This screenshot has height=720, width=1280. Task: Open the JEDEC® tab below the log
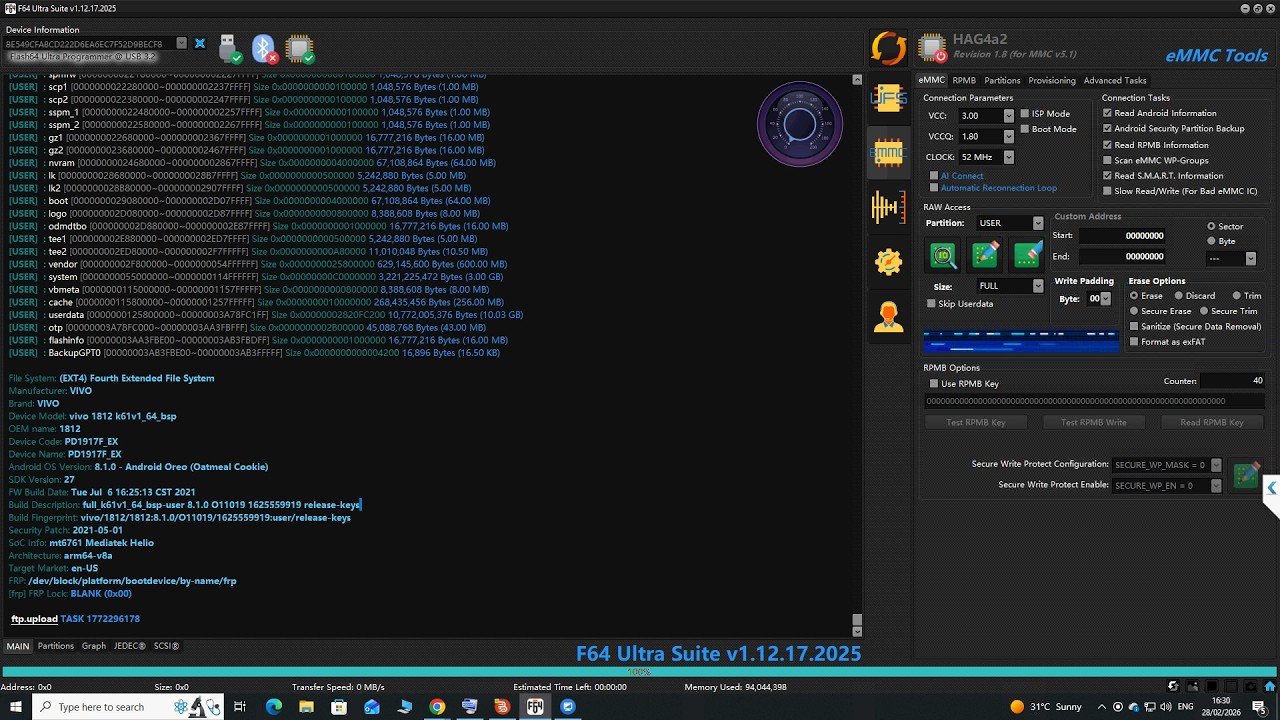click(130, 646)
